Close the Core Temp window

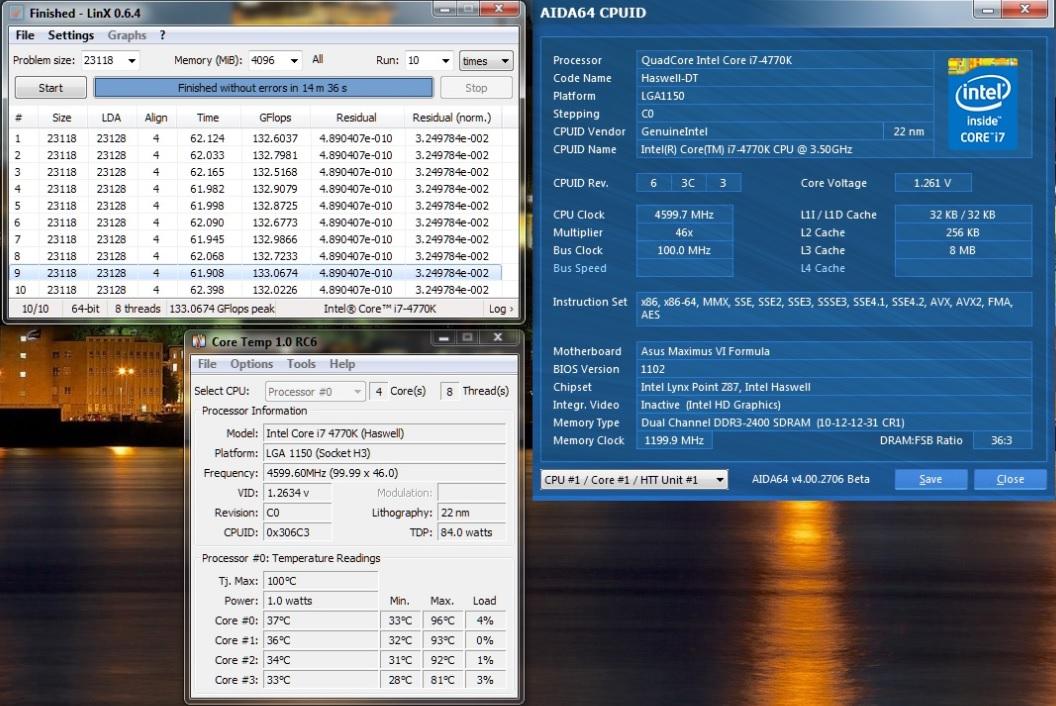pos(498,338)
